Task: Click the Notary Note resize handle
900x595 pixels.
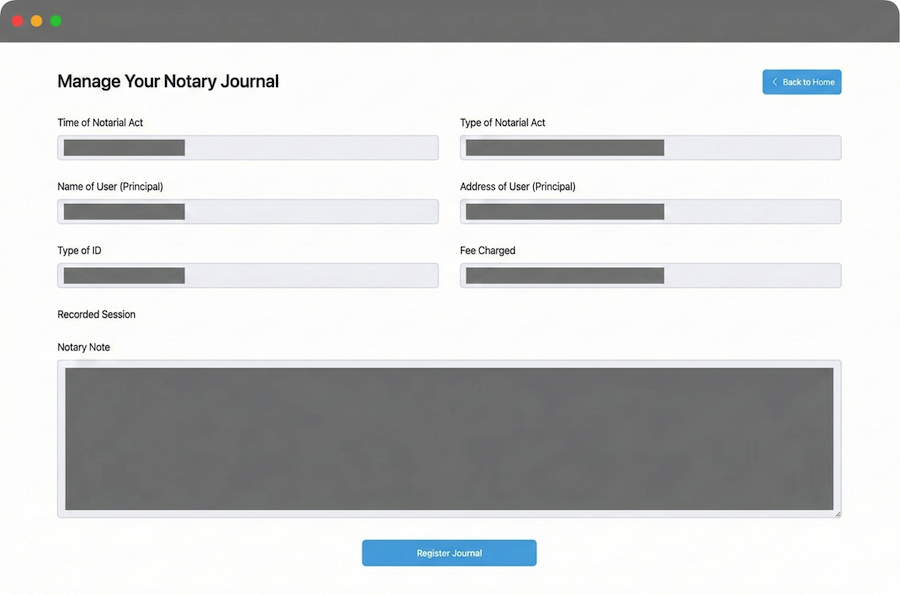Action: tap(837, 513)
